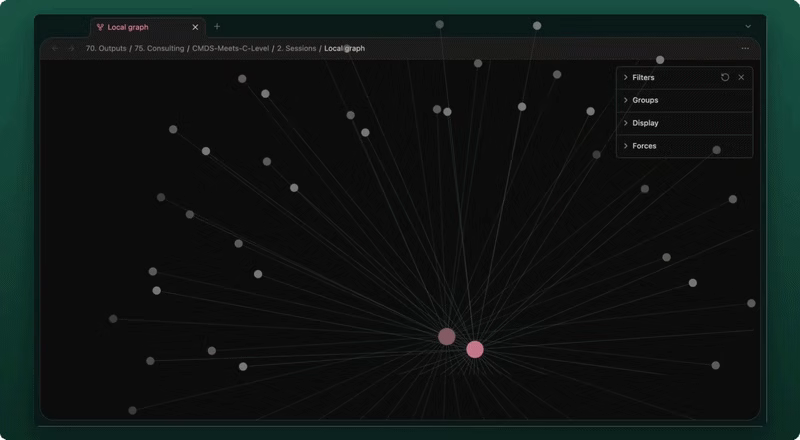Open the more options ellipsis menu

(745, 48)
